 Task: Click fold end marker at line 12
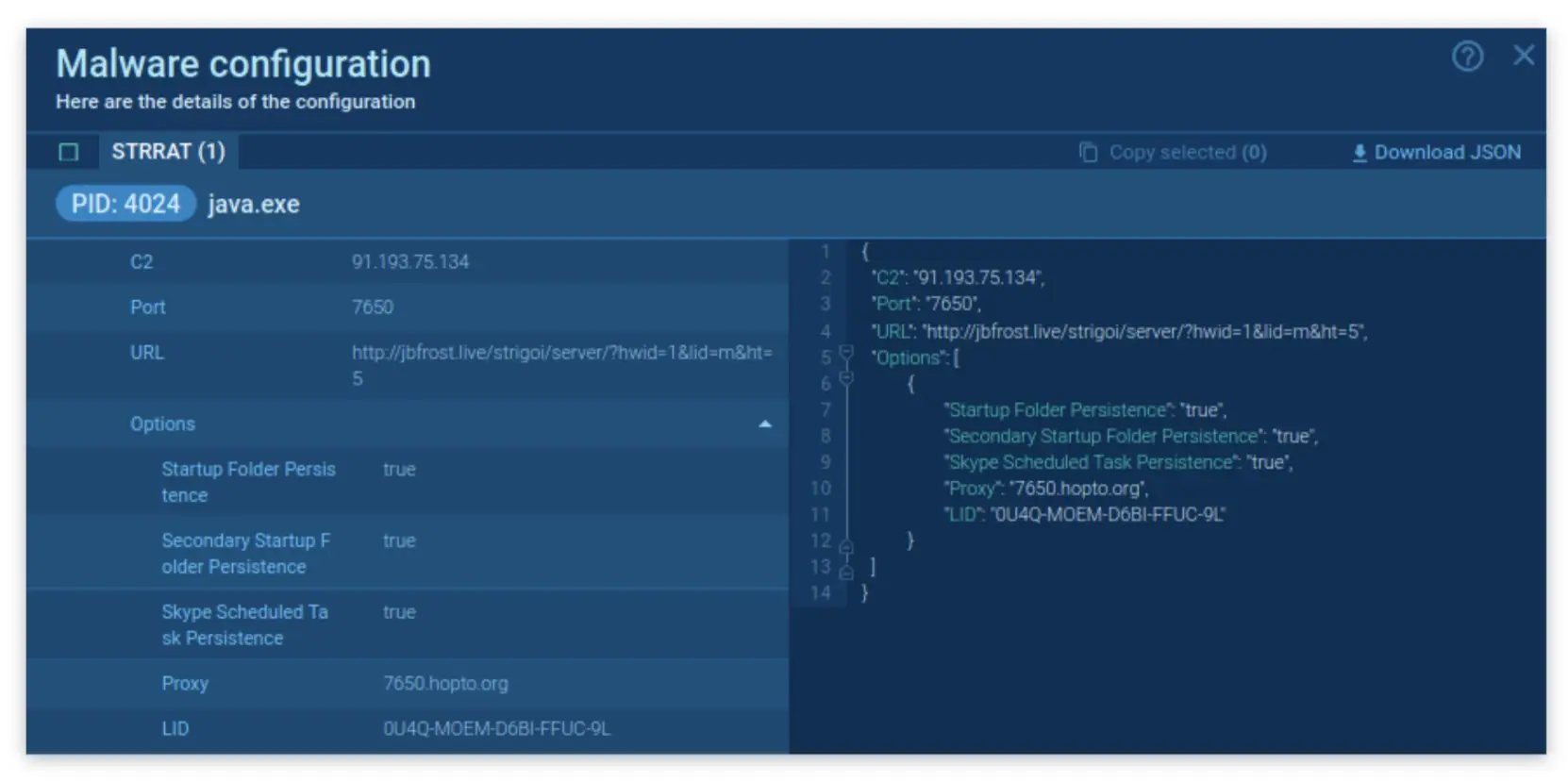(846, 546)
